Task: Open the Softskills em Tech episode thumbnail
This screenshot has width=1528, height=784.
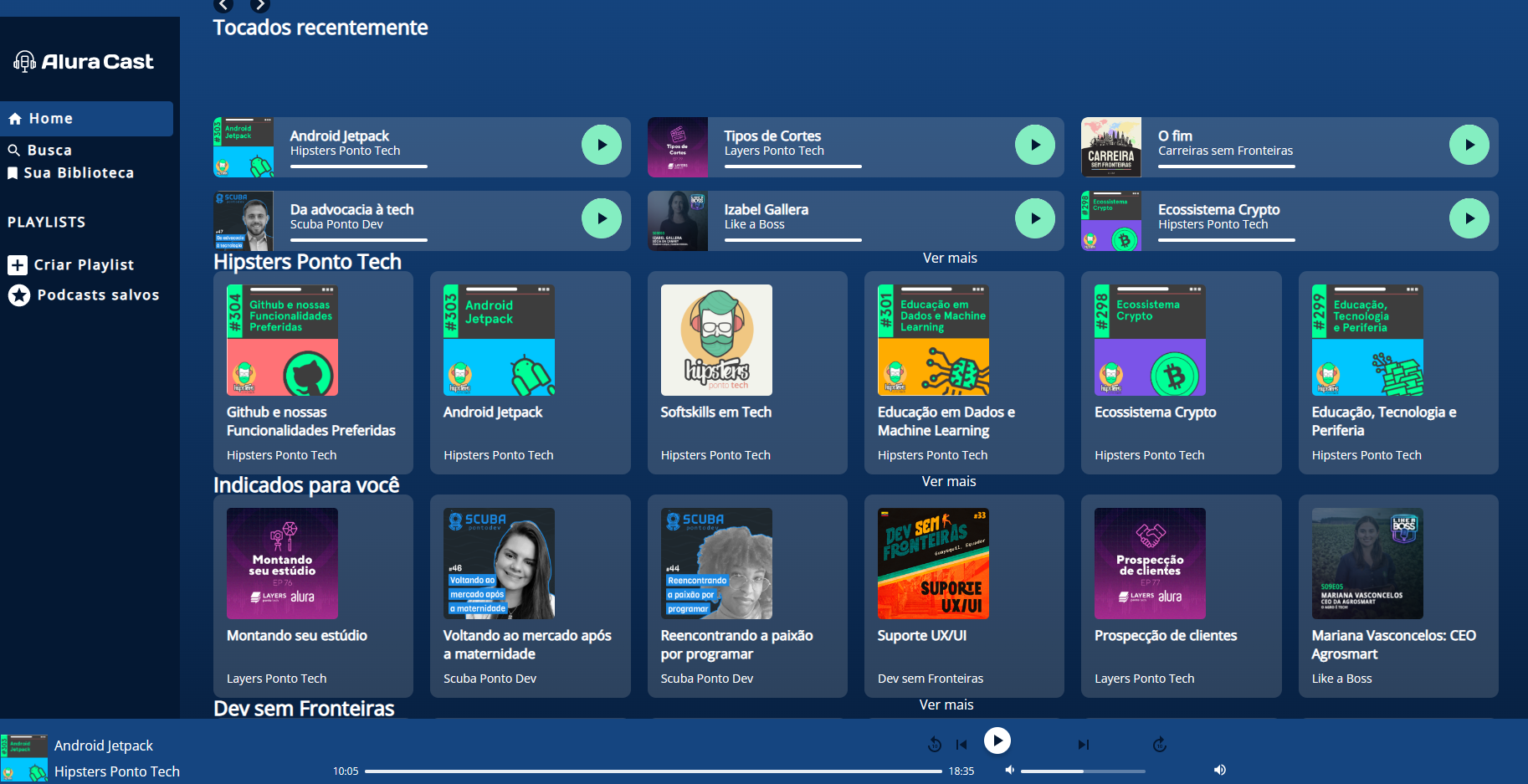Action: click(x=716, y=340)
